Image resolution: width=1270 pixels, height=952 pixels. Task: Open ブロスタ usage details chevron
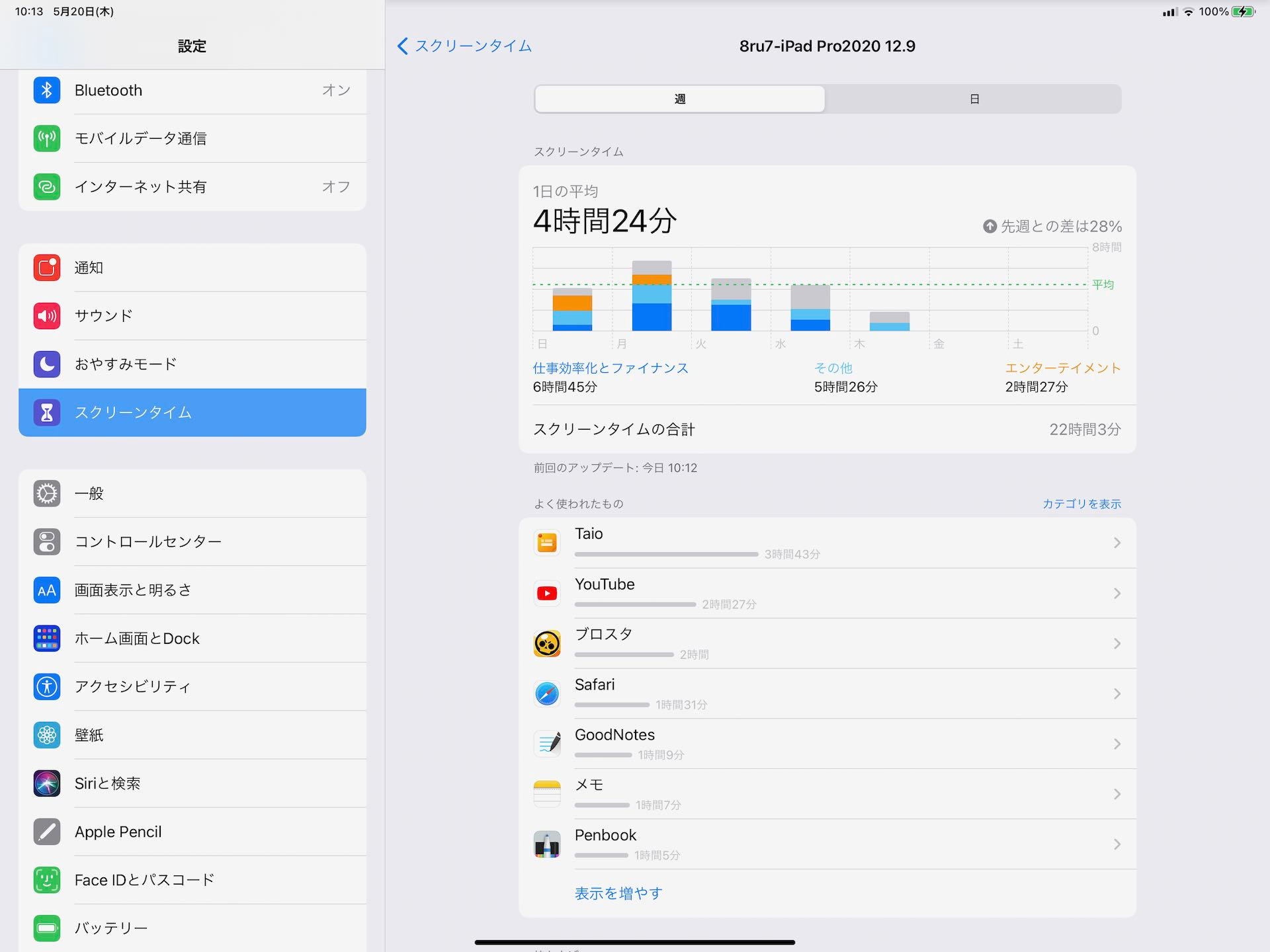point(1117,643)
